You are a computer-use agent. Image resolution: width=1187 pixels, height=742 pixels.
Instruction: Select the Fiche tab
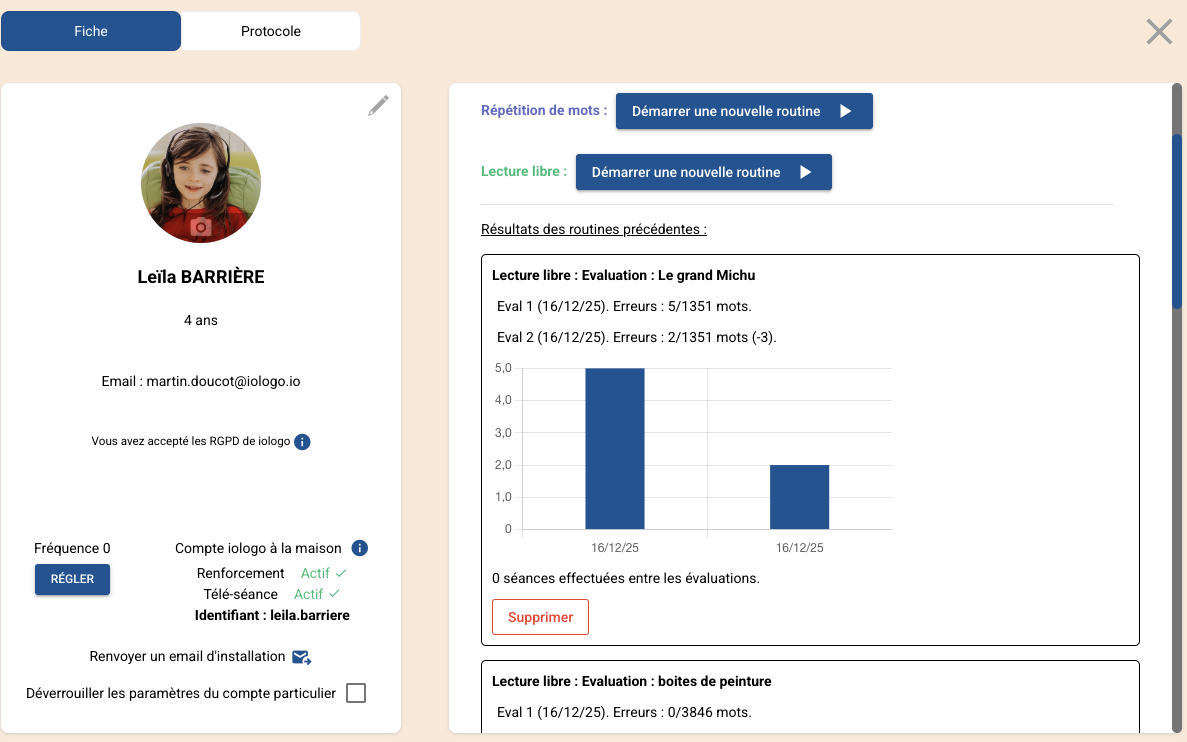pos(91,31)
